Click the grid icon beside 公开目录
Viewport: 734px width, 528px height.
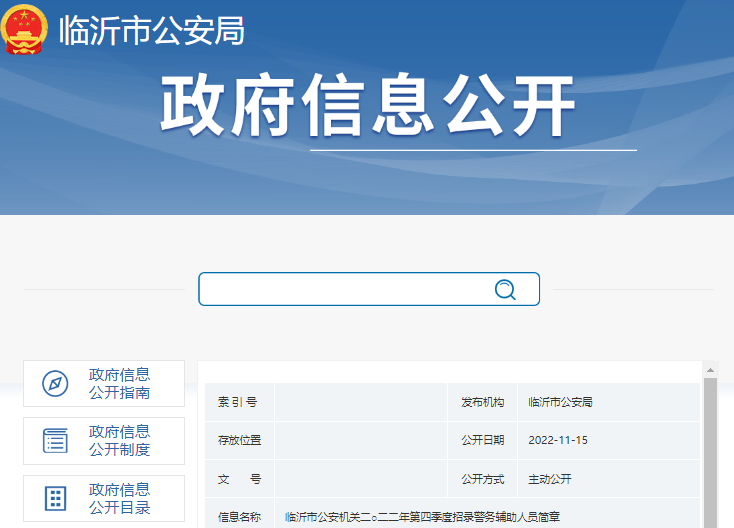click(x=55, y=498)
